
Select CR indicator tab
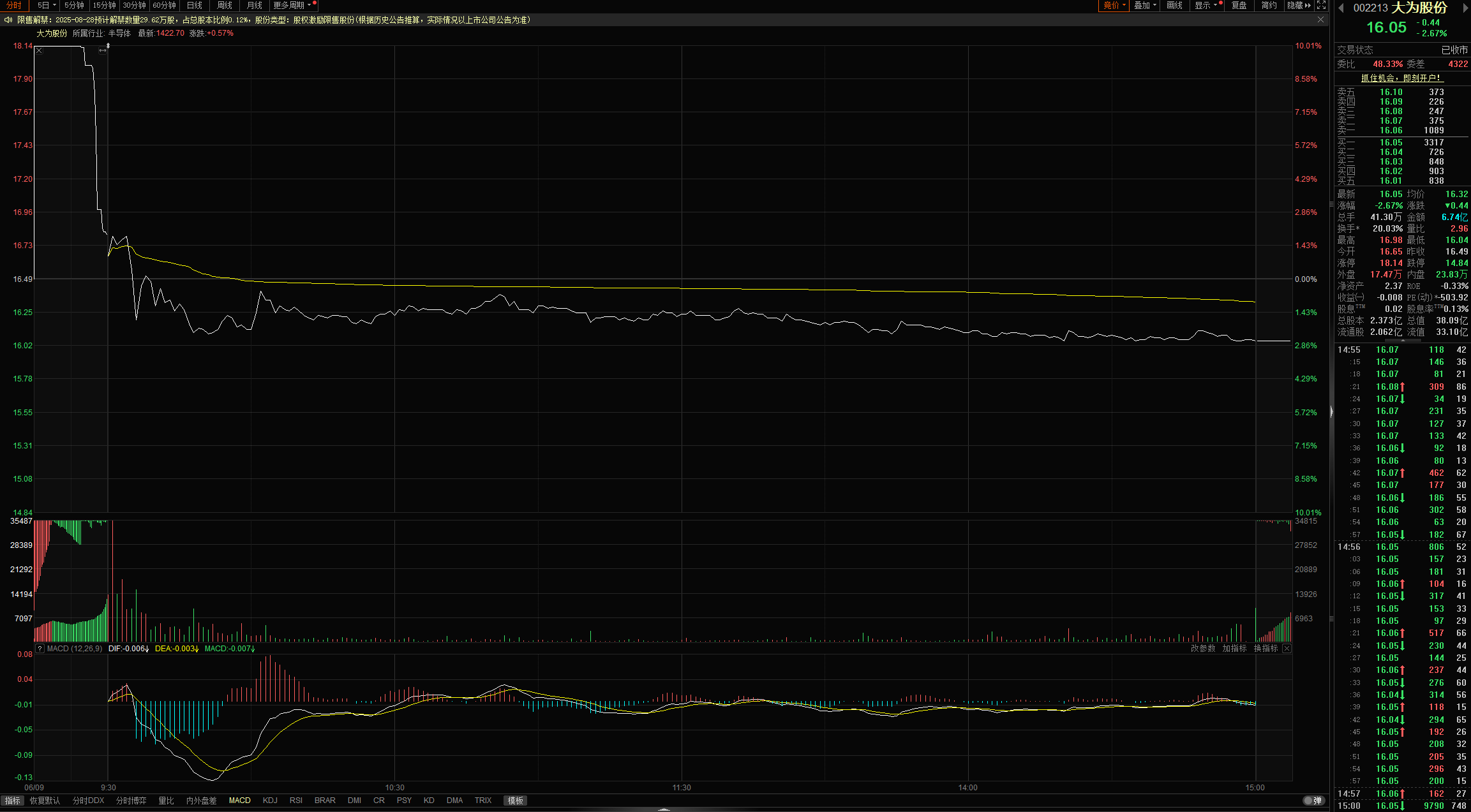click(x=379, y=801)
